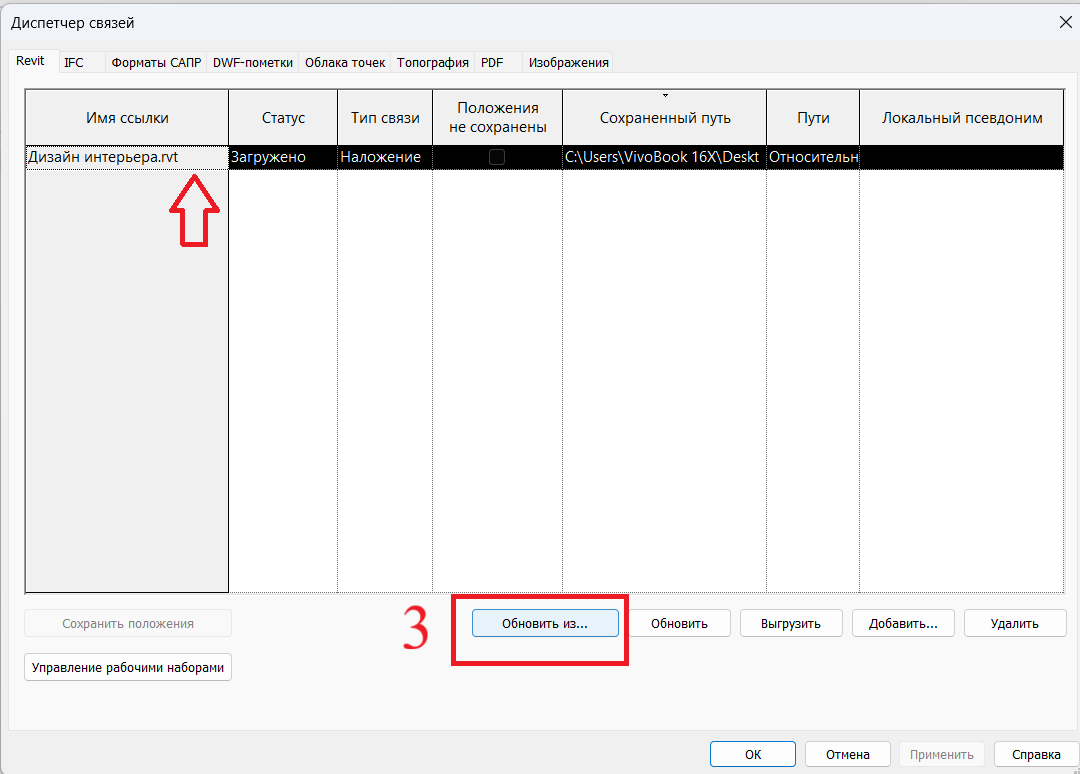The width and height of the screenshot is (1080, 774).
Task: Open the IFC tab
Action: [81, 63]
